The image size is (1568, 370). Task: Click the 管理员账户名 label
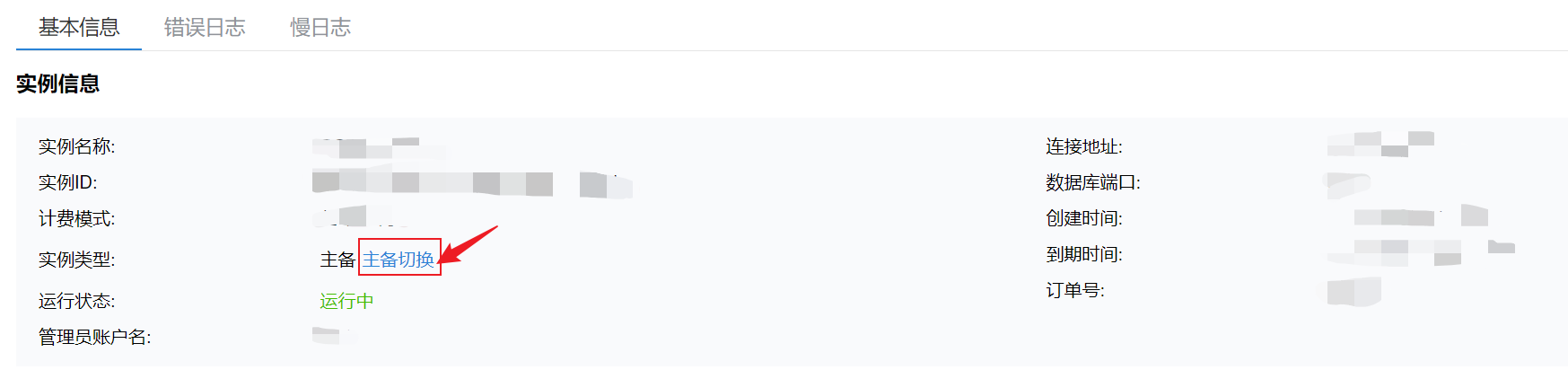[95, 337]
